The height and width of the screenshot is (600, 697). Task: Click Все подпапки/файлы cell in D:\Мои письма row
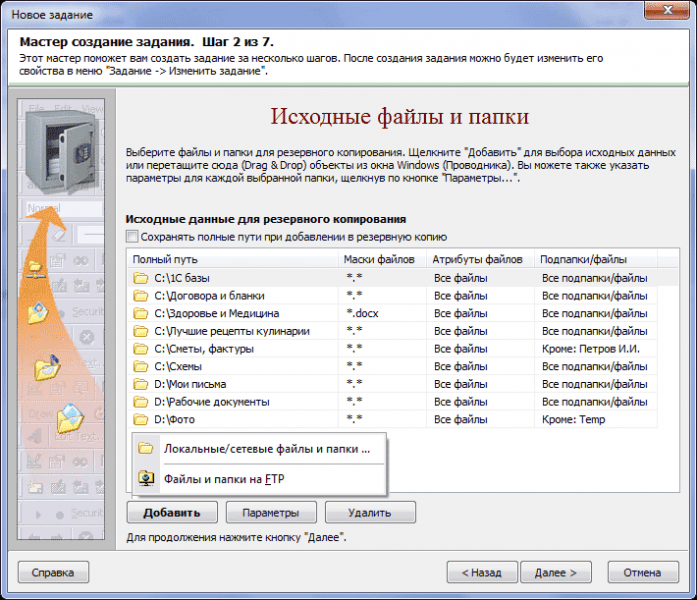click(594, 384)
